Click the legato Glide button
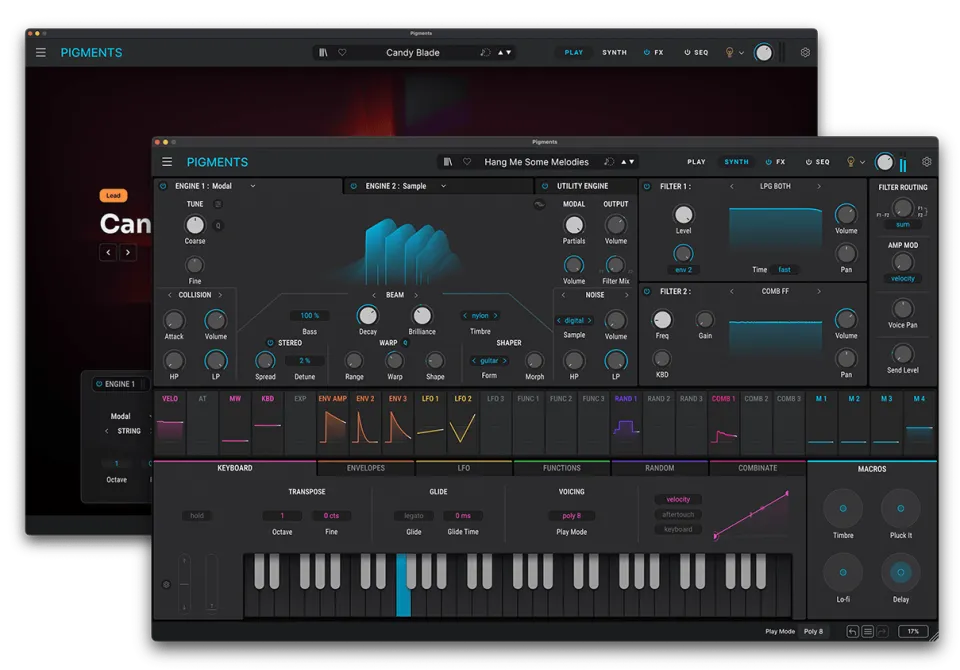The height and width of the screenshot is (670, 960). (x=413, y=516)
